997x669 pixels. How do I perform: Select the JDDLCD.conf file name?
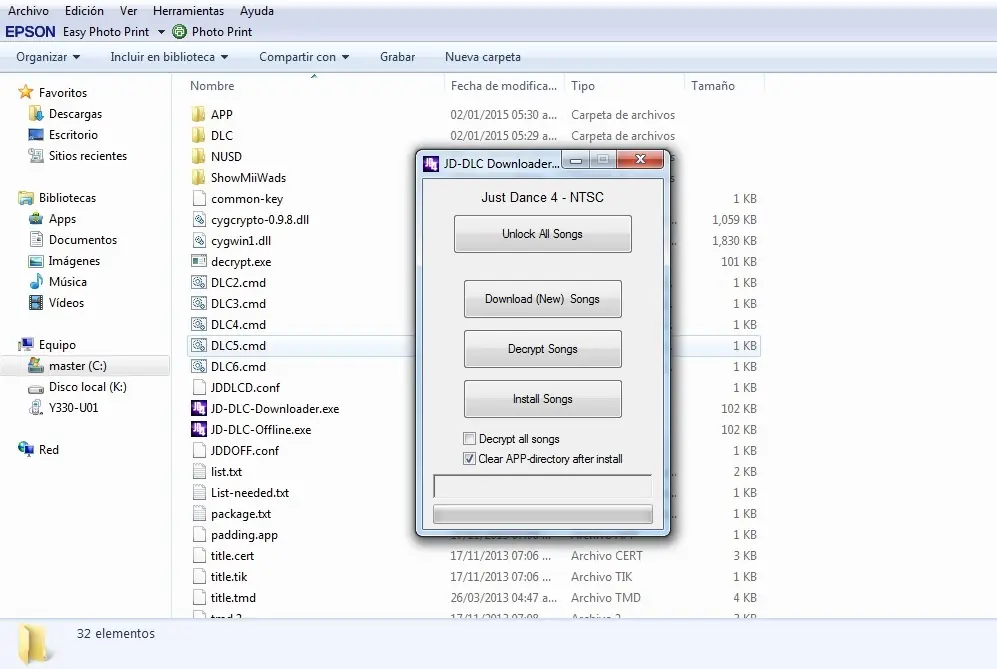[245, 387]
